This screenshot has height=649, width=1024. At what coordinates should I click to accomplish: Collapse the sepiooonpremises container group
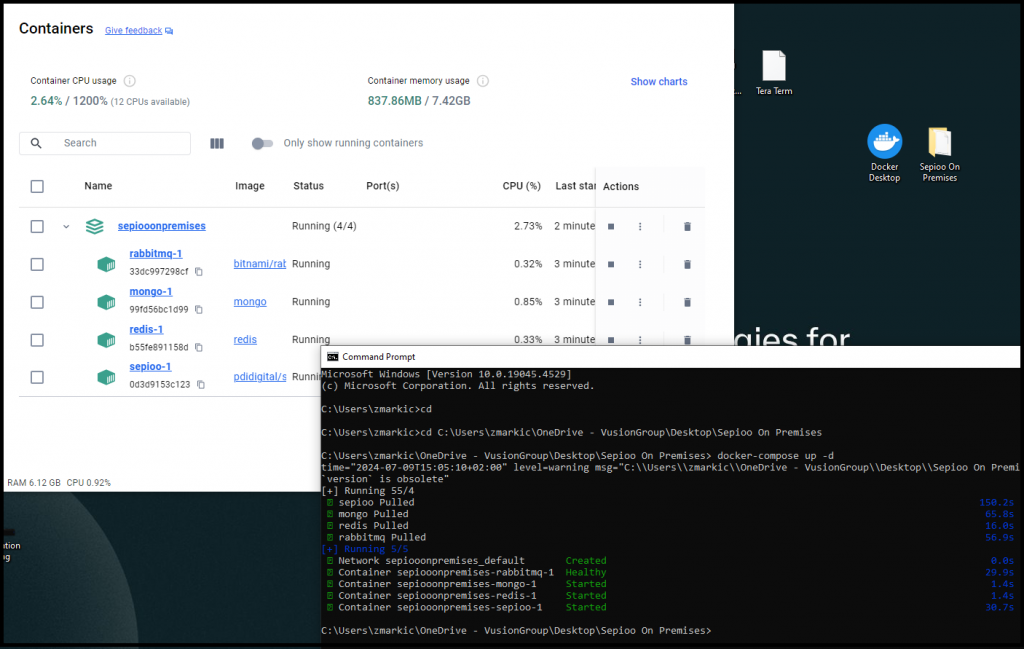66,227
